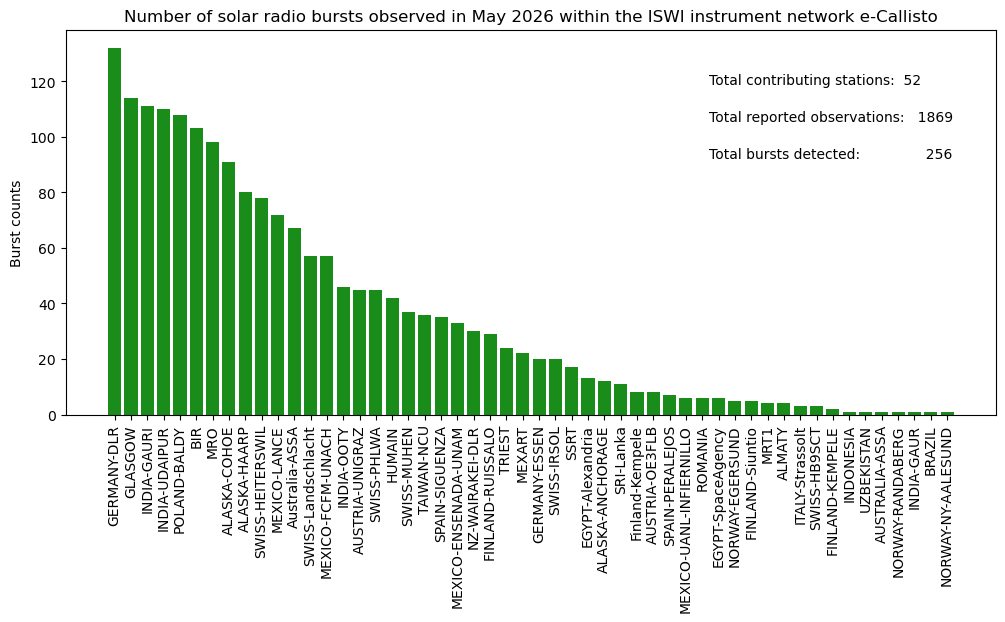Click the TRIEST bar
The image size is (1005, 622).
pos(506,382)
